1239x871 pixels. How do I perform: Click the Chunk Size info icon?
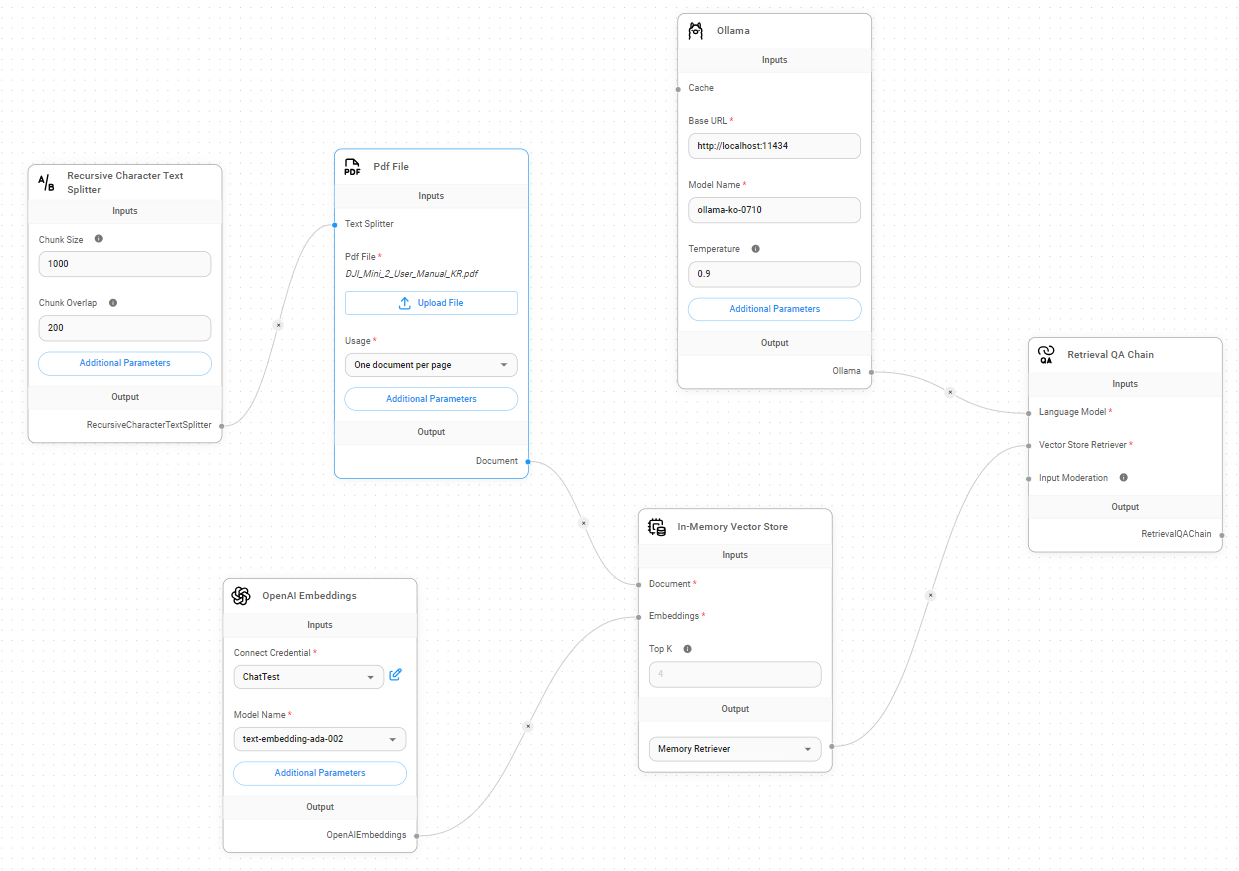pos(98,240)
